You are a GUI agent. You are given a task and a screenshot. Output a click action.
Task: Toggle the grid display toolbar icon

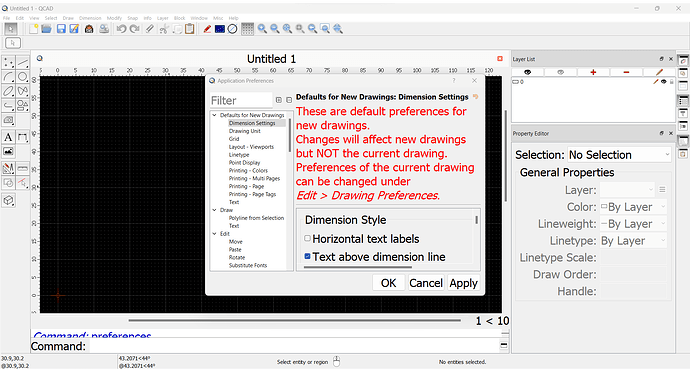click(248, 29)
